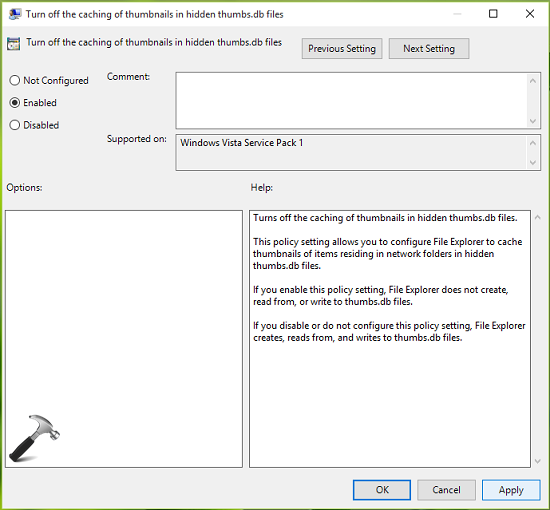Click Comment box scroll down arrow

point(533,121)
